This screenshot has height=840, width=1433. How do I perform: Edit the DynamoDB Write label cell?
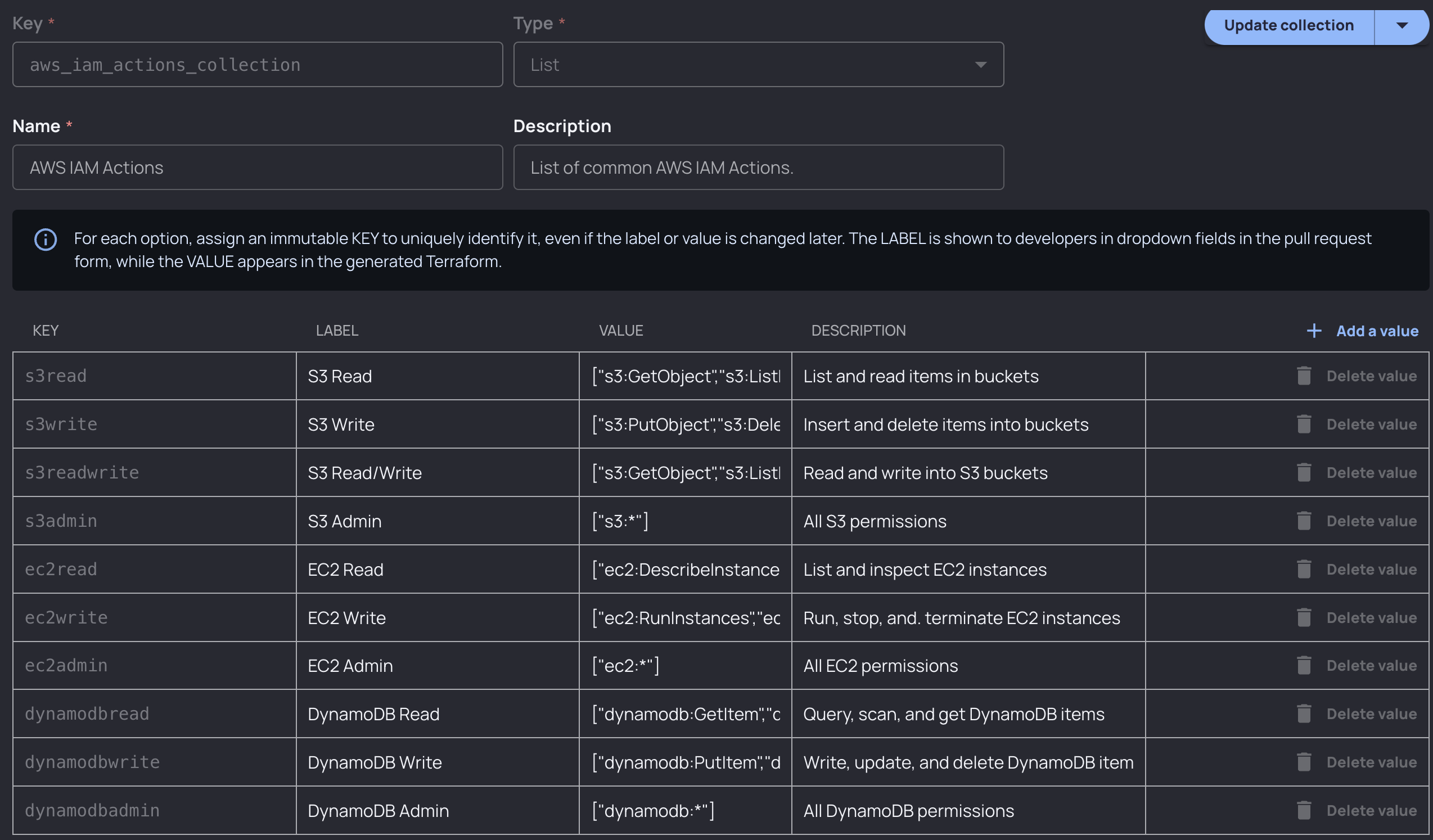click(438, 762)
